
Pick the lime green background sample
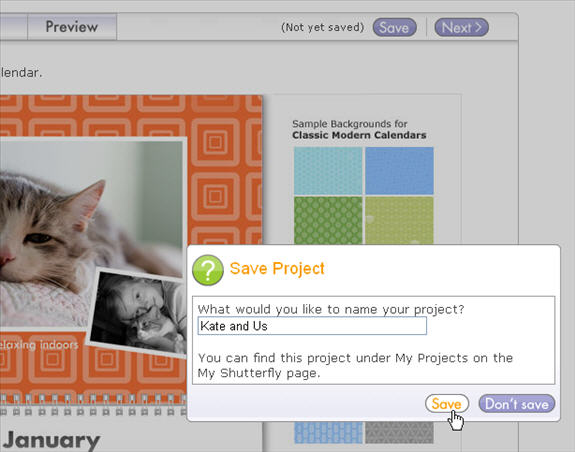click(x=399, y=220)
